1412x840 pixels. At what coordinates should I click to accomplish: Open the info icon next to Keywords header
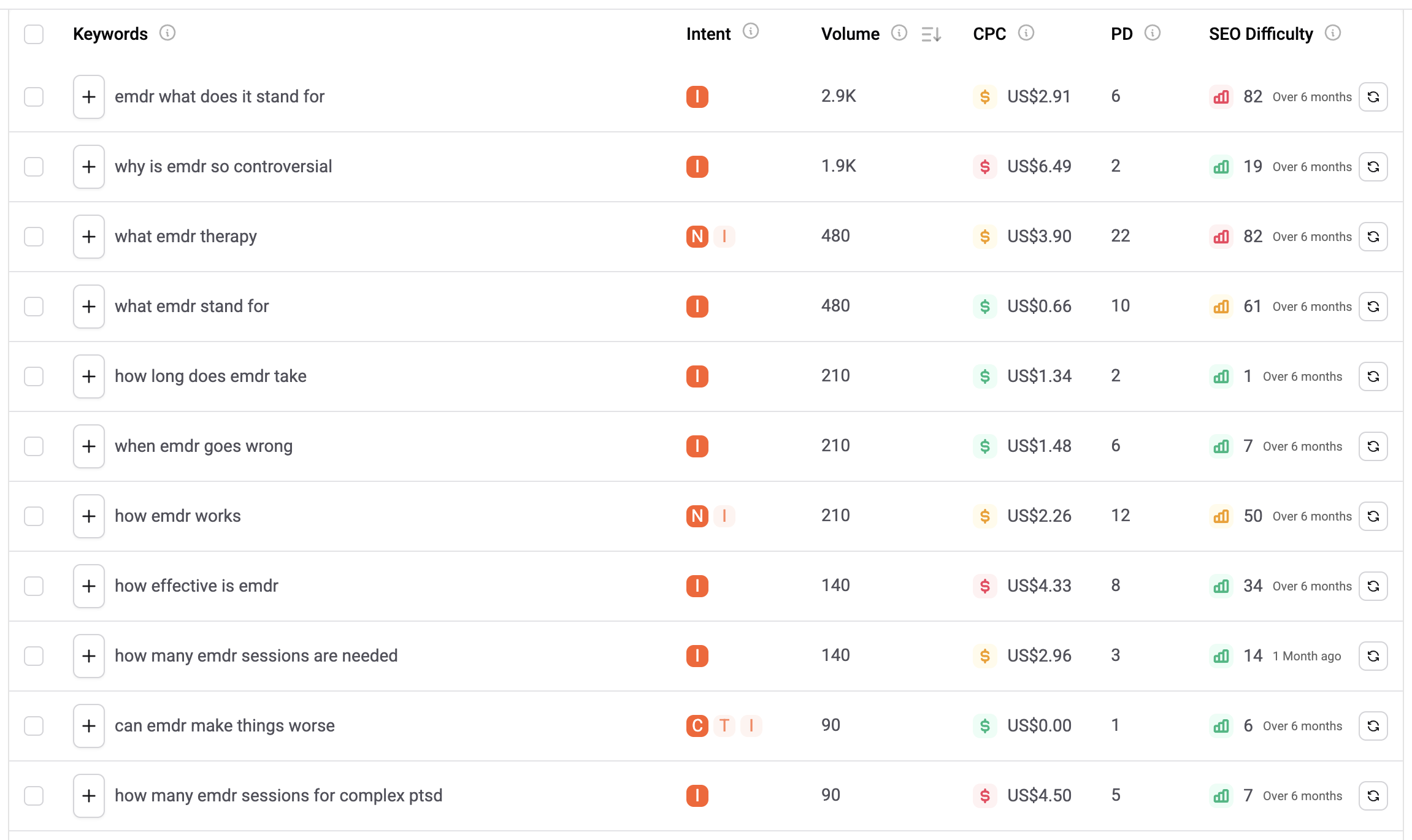pos(167,33)
